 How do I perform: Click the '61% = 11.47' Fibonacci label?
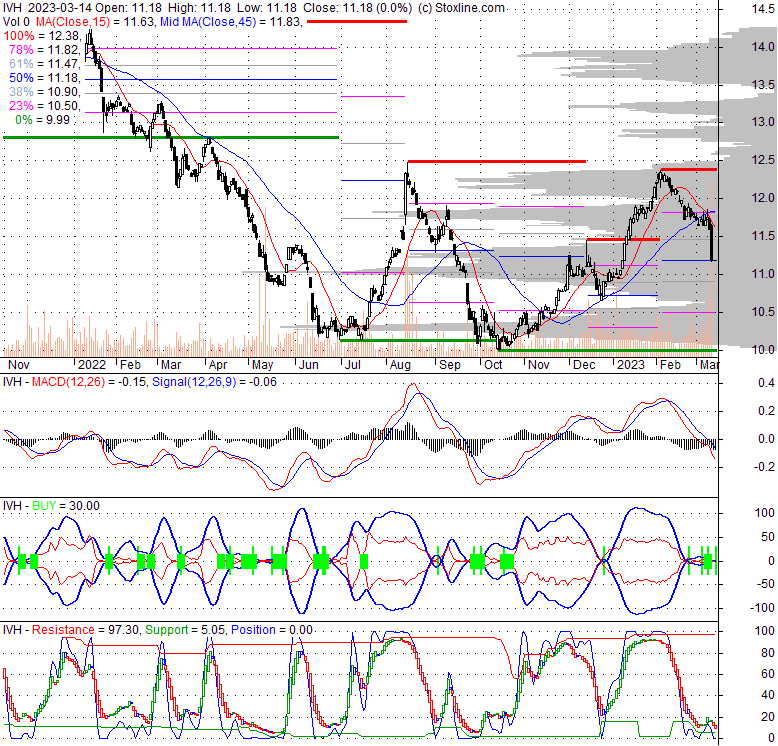click(44, 64)
